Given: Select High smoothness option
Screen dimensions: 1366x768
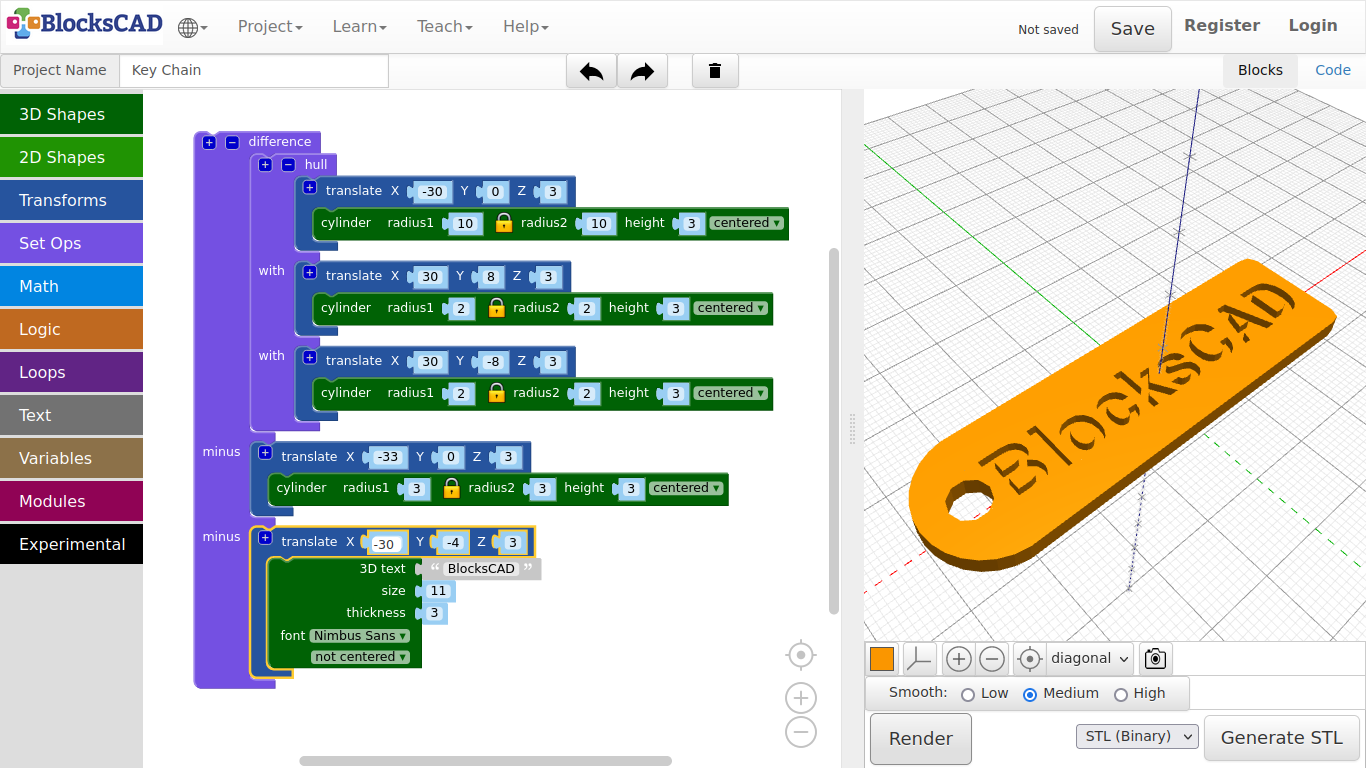Looking at the screenshot, I should pyautogui.click(x=1121, y=694).
